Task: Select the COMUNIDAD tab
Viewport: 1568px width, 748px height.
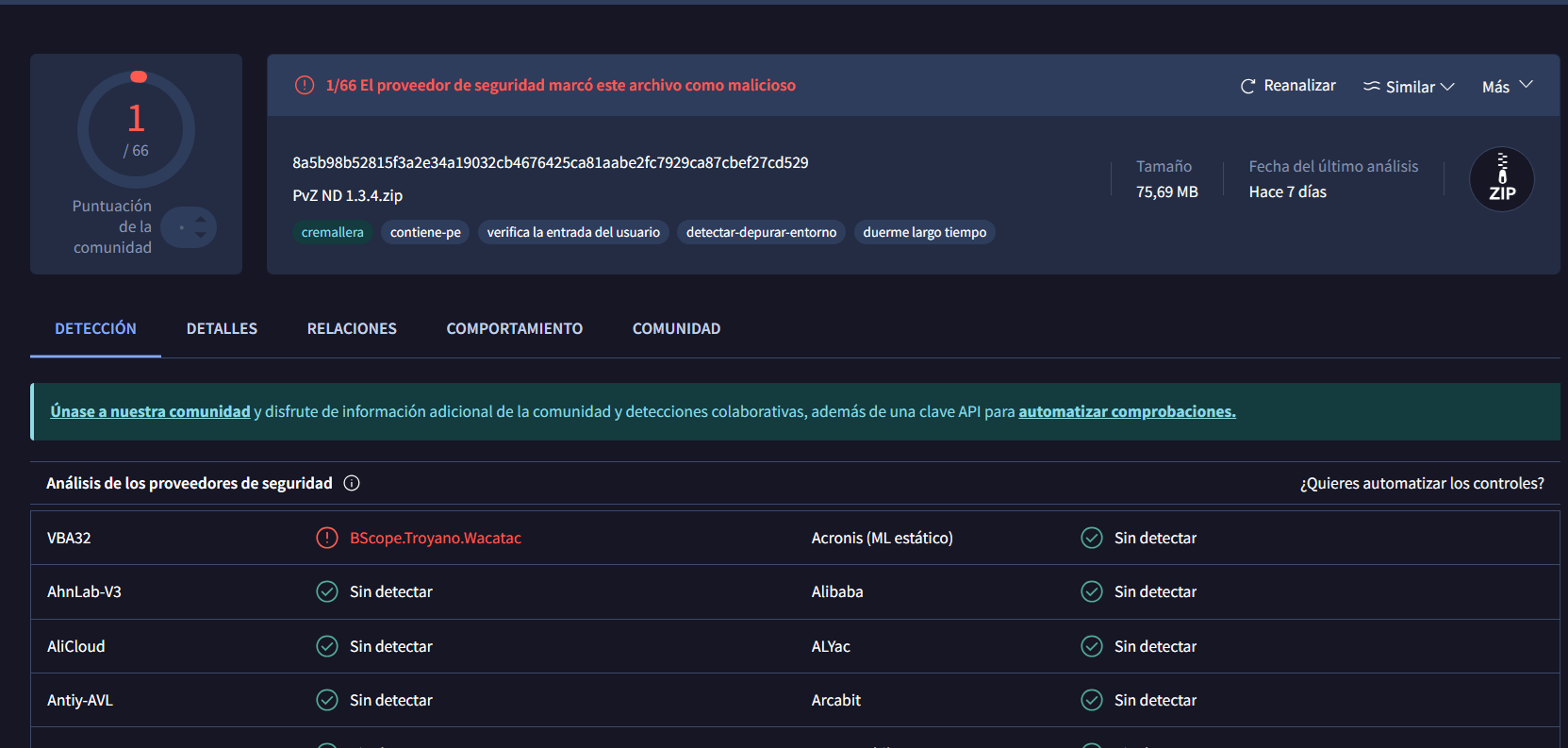Action: [x=676, y=328]
